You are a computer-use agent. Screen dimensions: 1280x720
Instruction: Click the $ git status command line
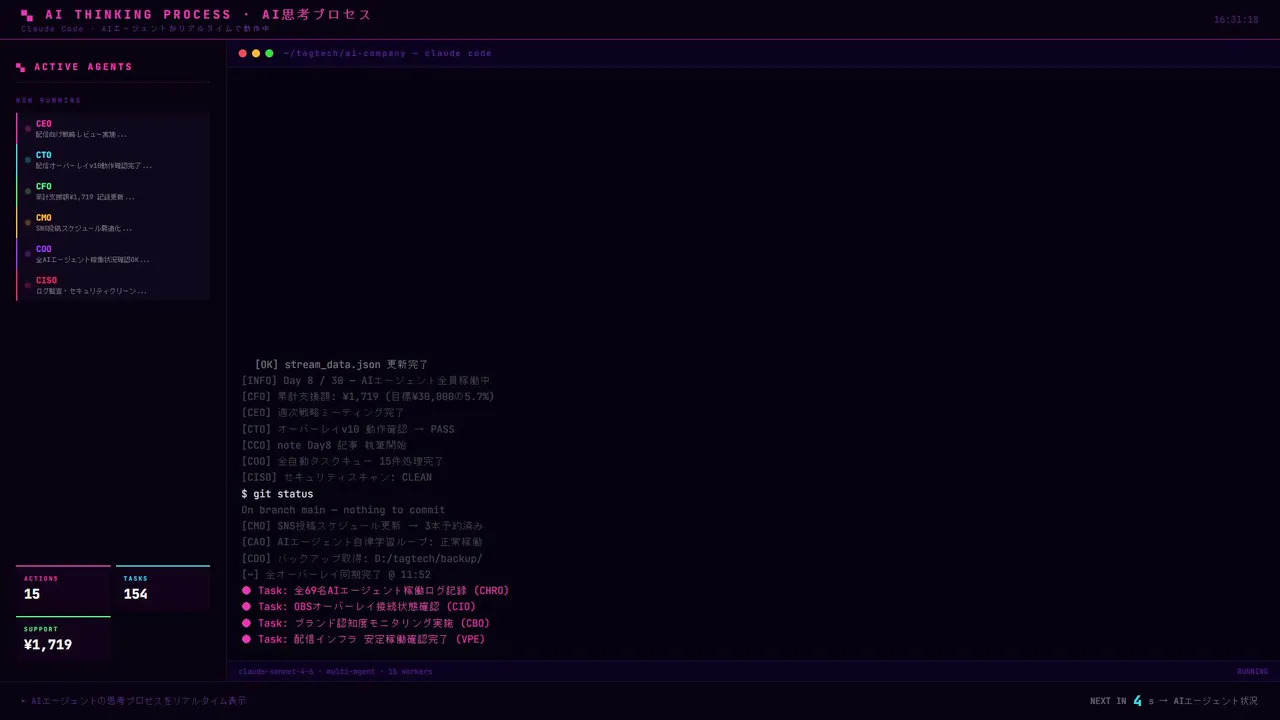(x=277, y=494)
